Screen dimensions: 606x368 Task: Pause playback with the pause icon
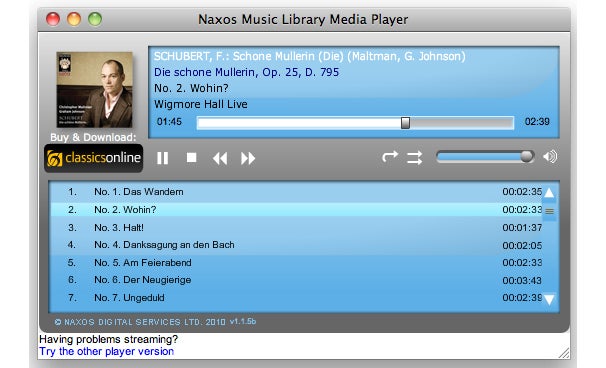click(x=162, y=158)
